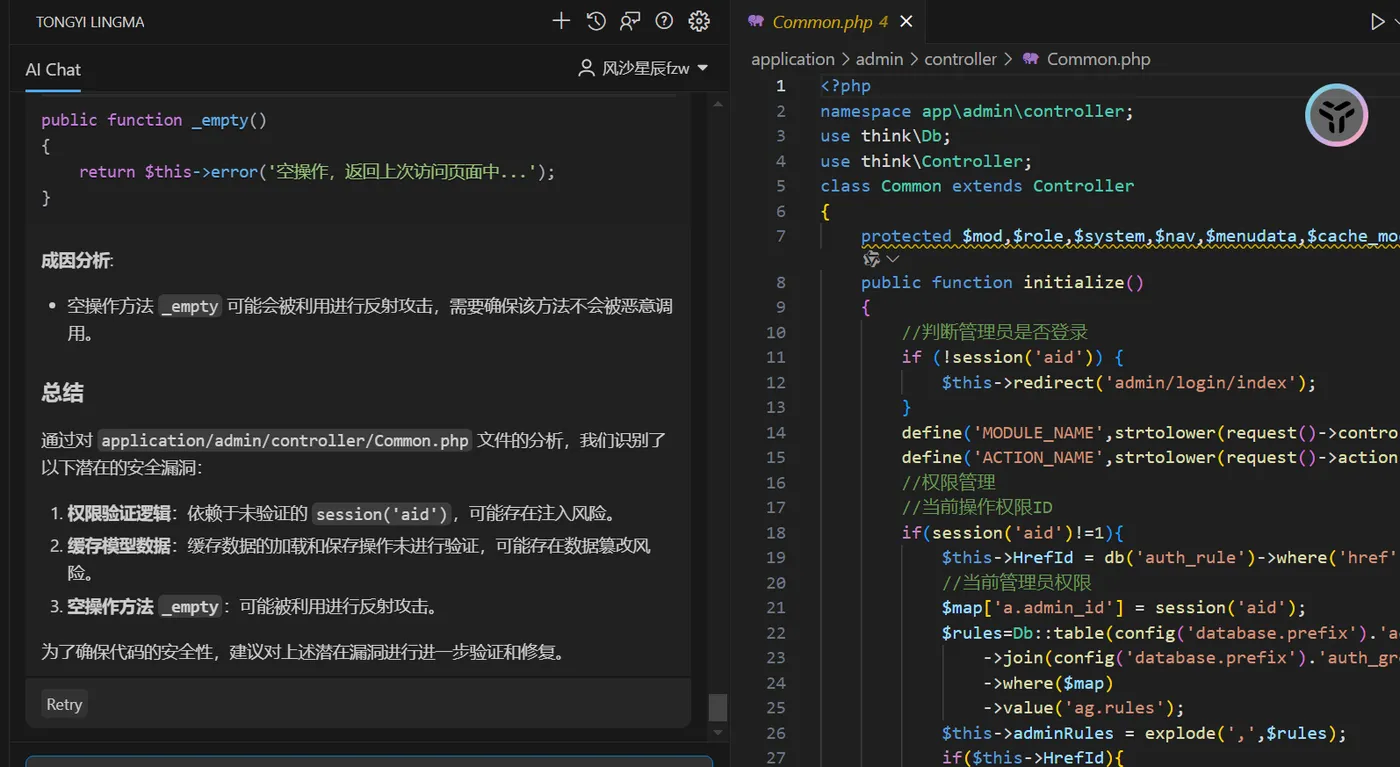This screenshot has height=767, width=1400.
Task: Start a new chat with plus icon
Action: 561,21
